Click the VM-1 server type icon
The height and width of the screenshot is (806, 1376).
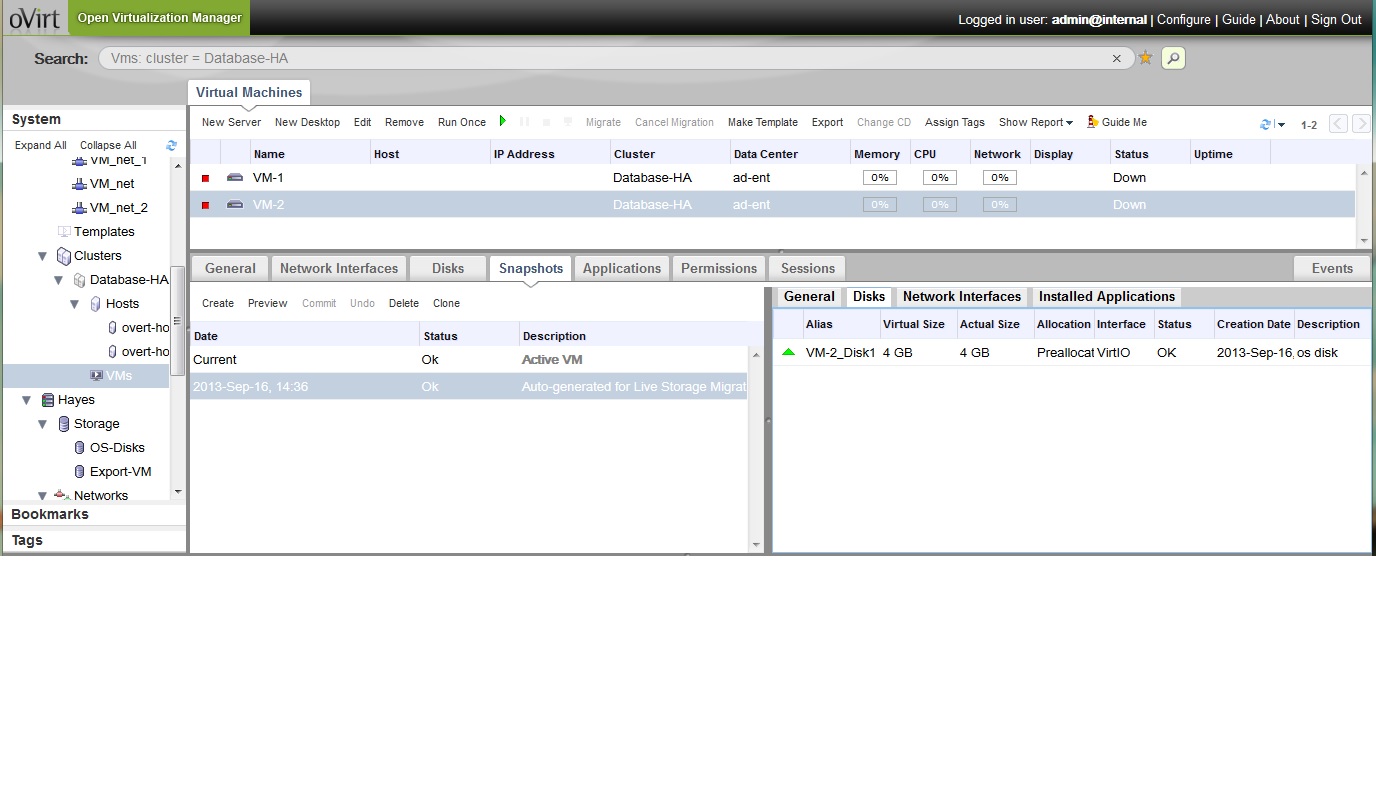click(x=235, y=177)
